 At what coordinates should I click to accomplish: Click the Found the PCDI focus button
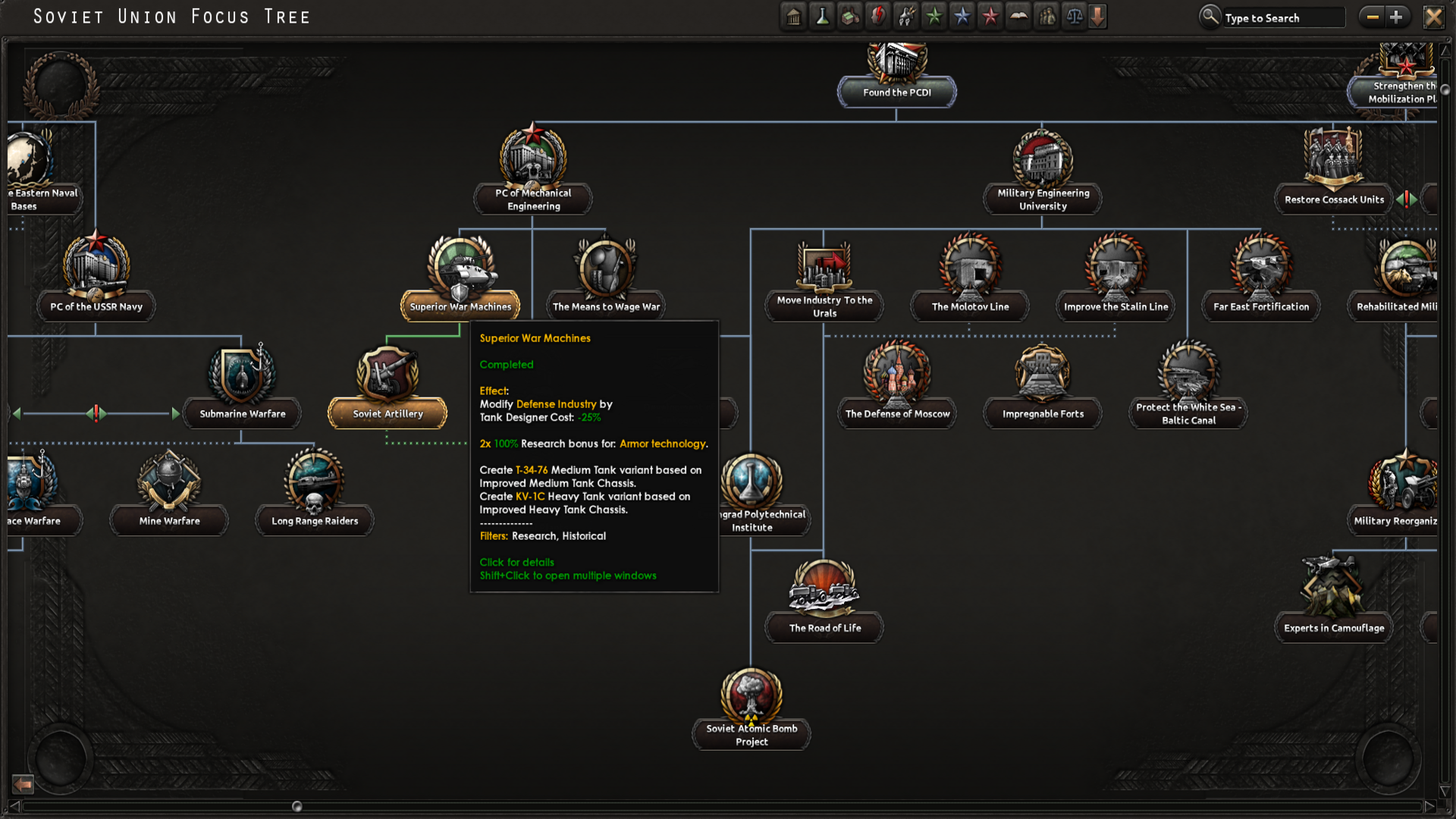coord(896,92)
